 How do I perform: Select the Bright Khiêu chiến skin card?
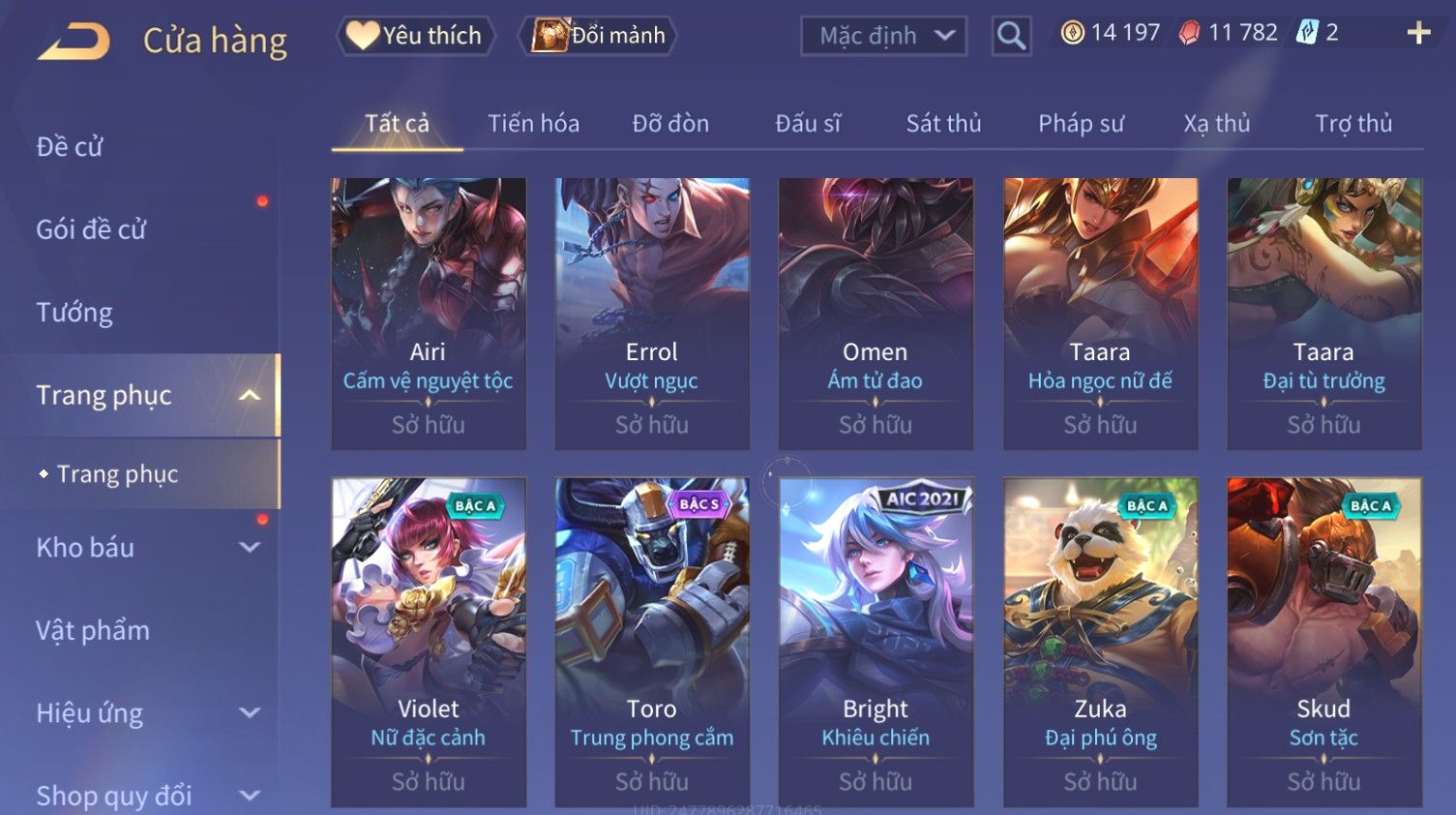point(876,643)
